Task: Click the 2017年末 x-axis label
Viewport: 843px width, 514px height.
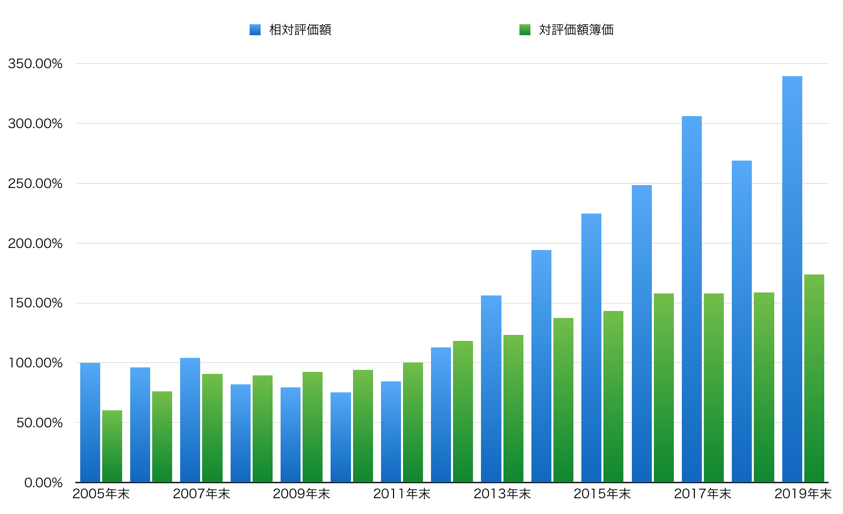Action: coord(702,494)
